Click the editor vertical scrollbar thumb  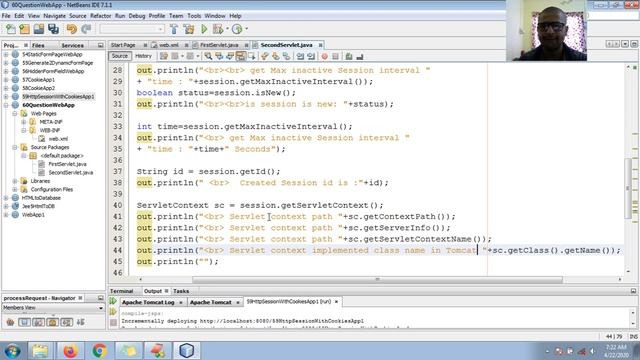[628, 188]
